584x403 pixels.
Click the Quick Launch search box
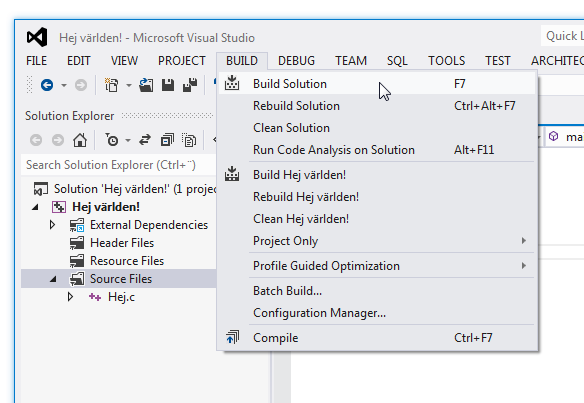[562, 36]
